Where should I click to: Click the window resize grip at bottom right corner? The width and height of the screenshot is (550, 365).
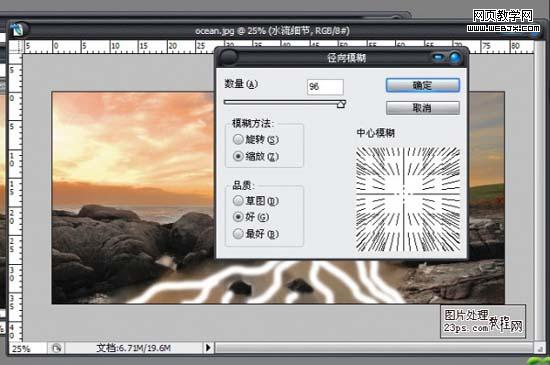pos(539,348)
